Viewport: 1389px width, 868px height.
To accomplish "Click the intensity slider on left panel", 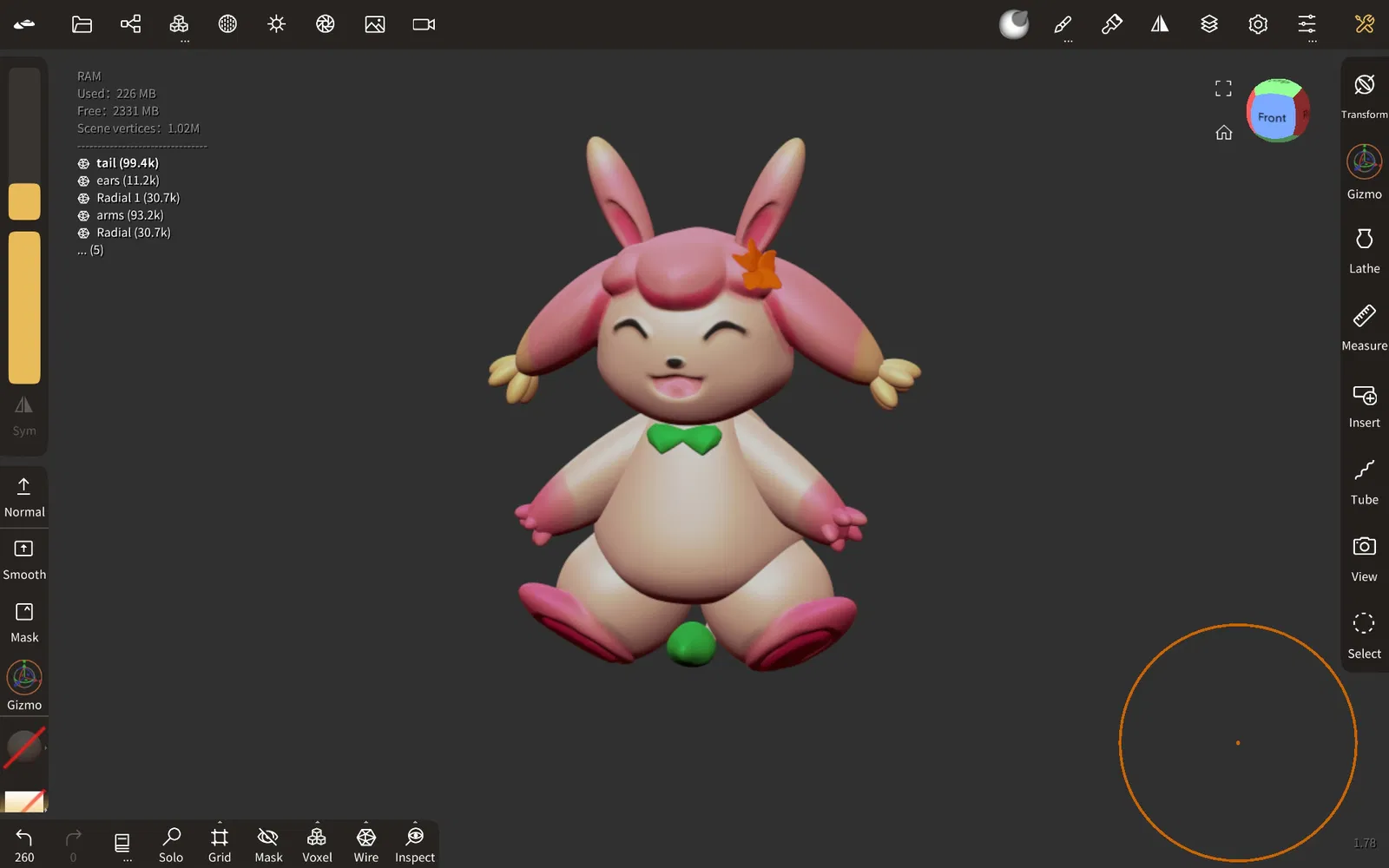I will 24,307.
